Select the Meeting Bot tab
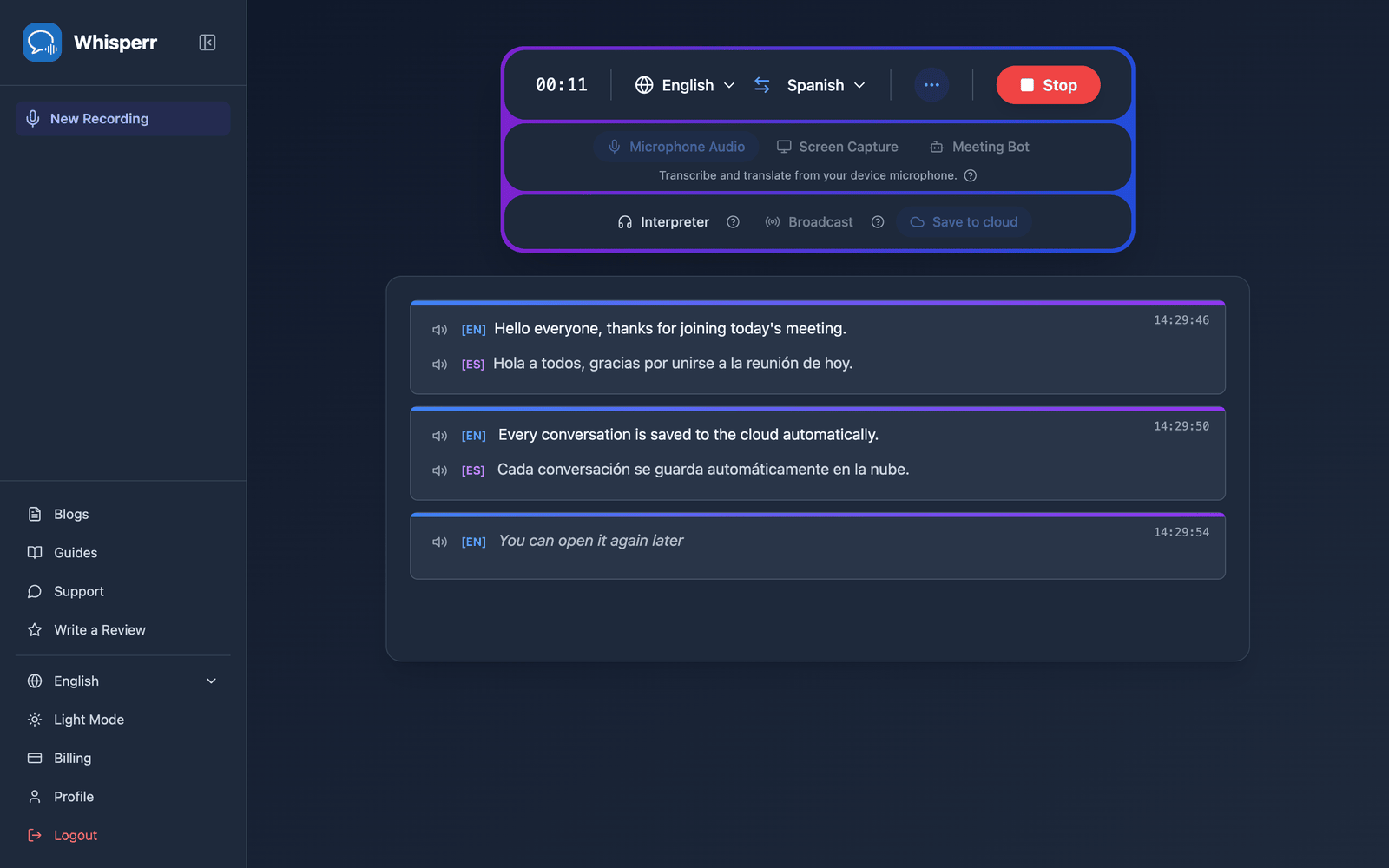The image size is (1389, 868). [x=979, y=147]
